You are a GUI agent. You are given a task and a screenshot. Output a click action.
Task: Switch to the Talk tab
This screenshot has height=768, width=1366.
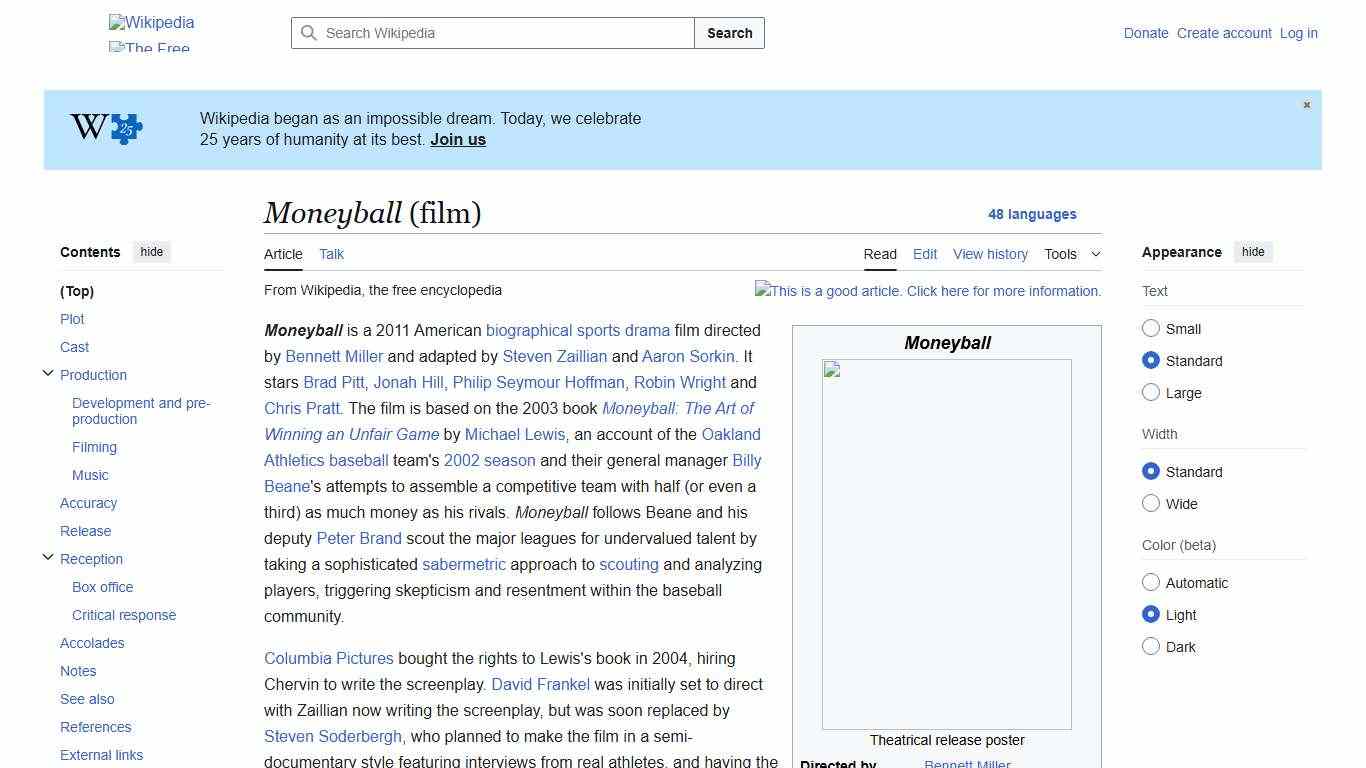pos(331,254)
